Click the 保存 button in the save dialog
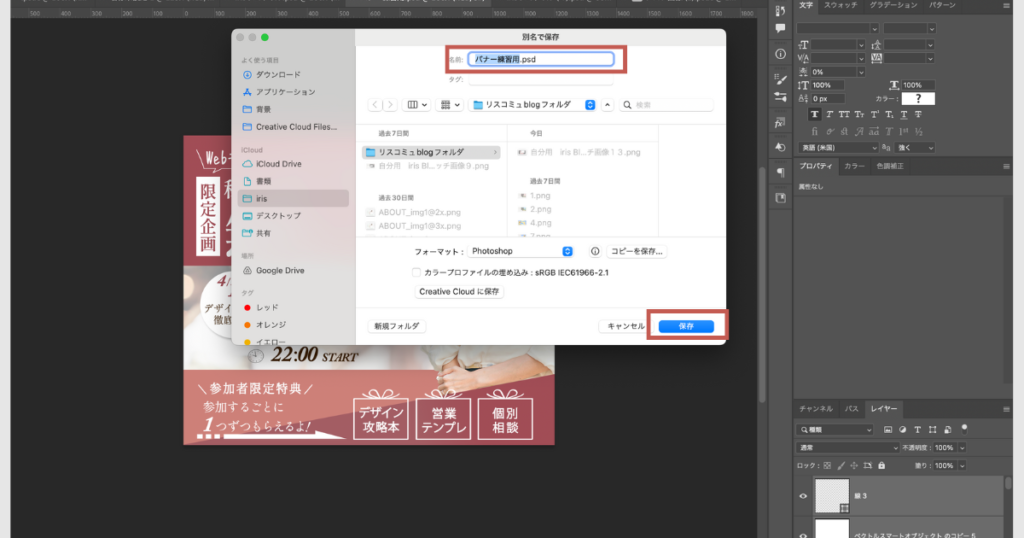The width and height of the screenshot is (1024, 538). coord(686,326)
